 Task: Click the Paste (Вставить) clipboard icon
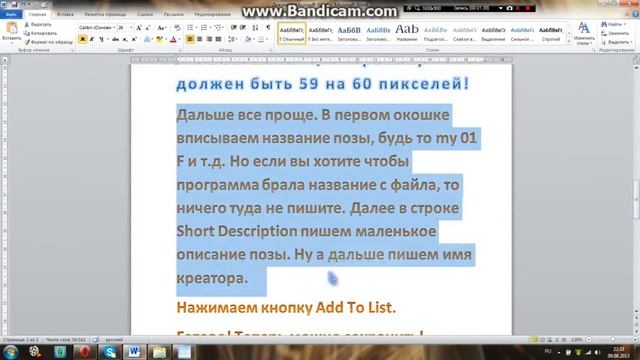pos(12,28)
